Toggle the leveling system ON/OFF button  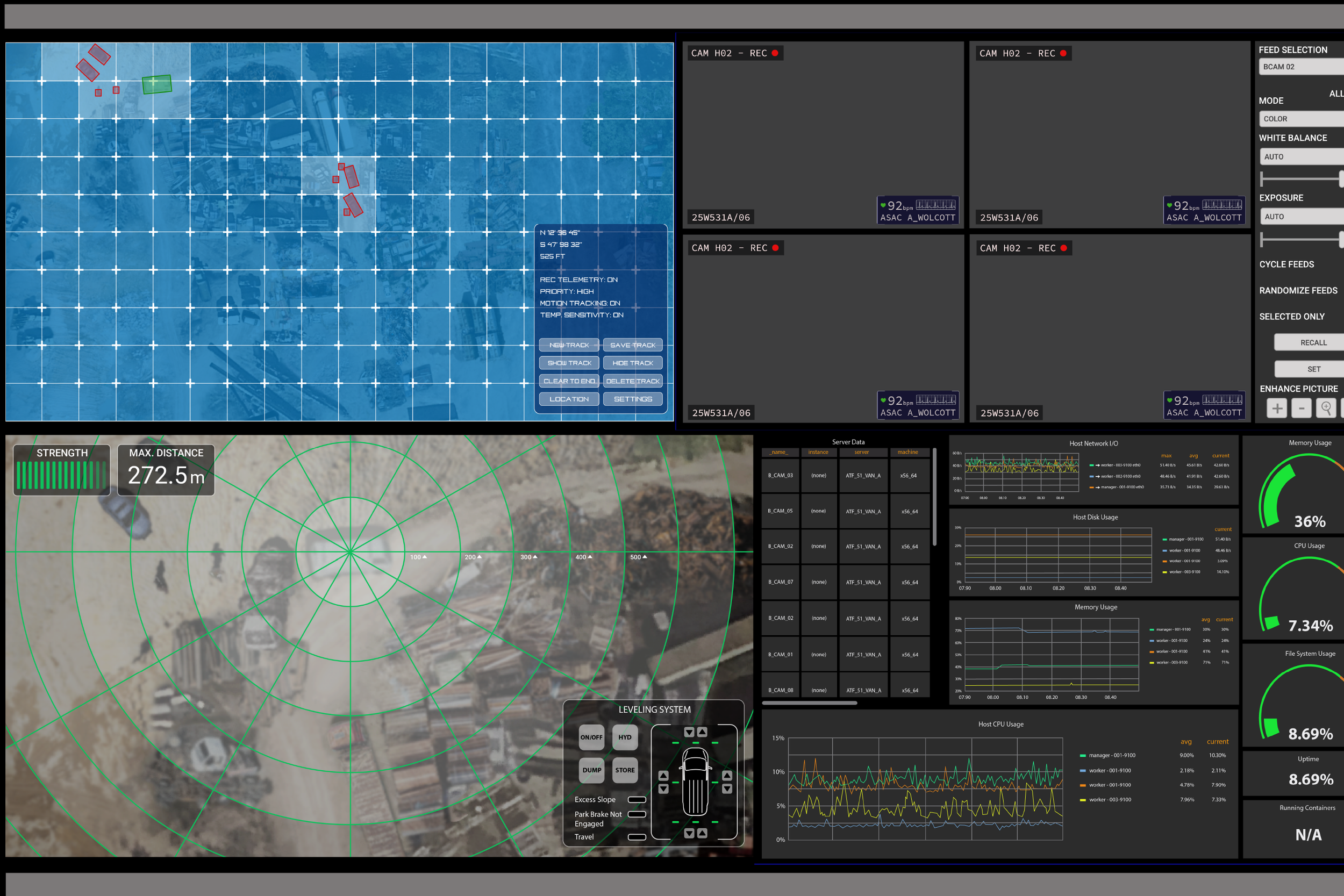coord(591,737)
